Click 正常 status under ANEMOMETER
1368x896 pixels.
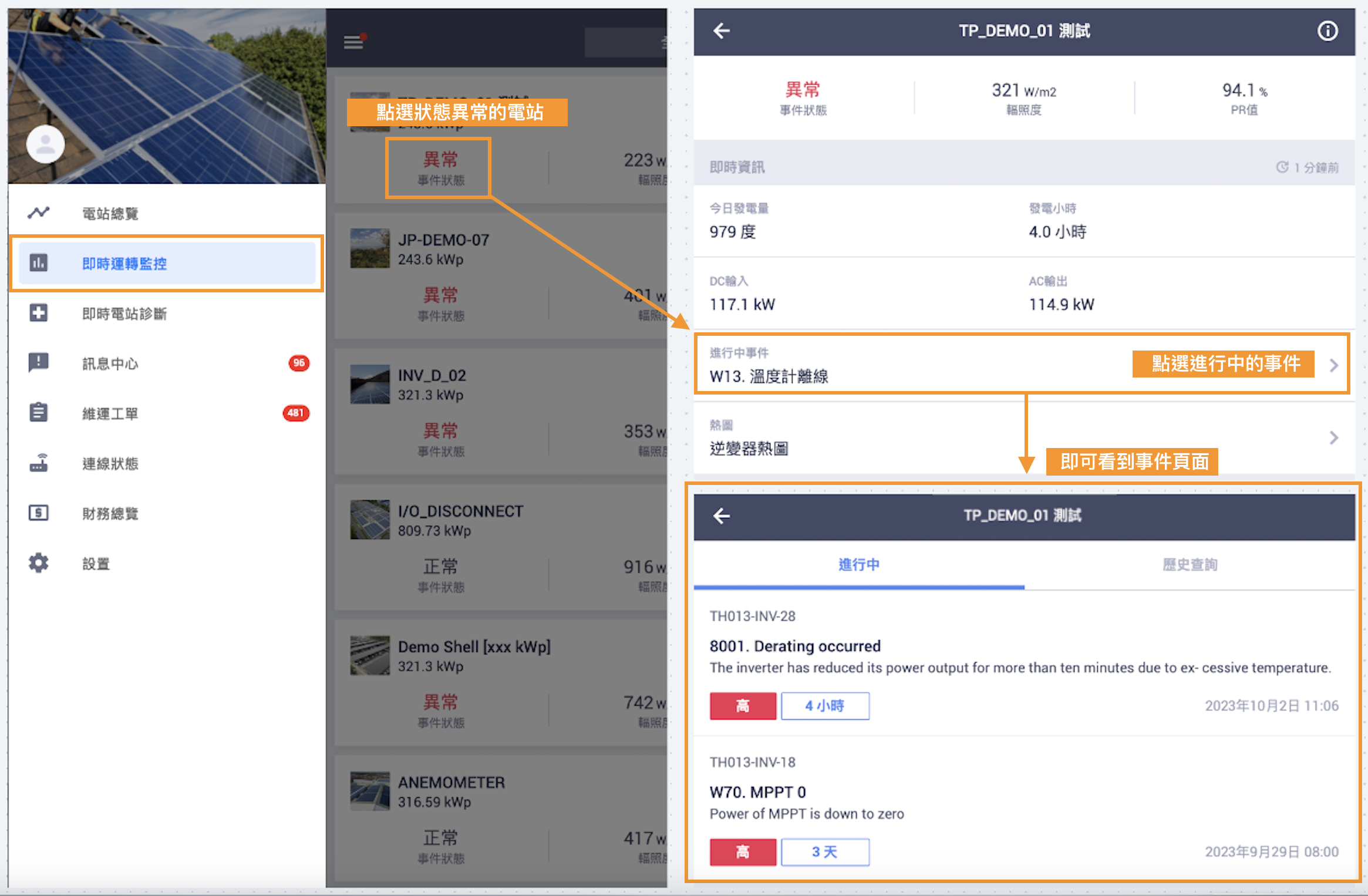point(441,837)
